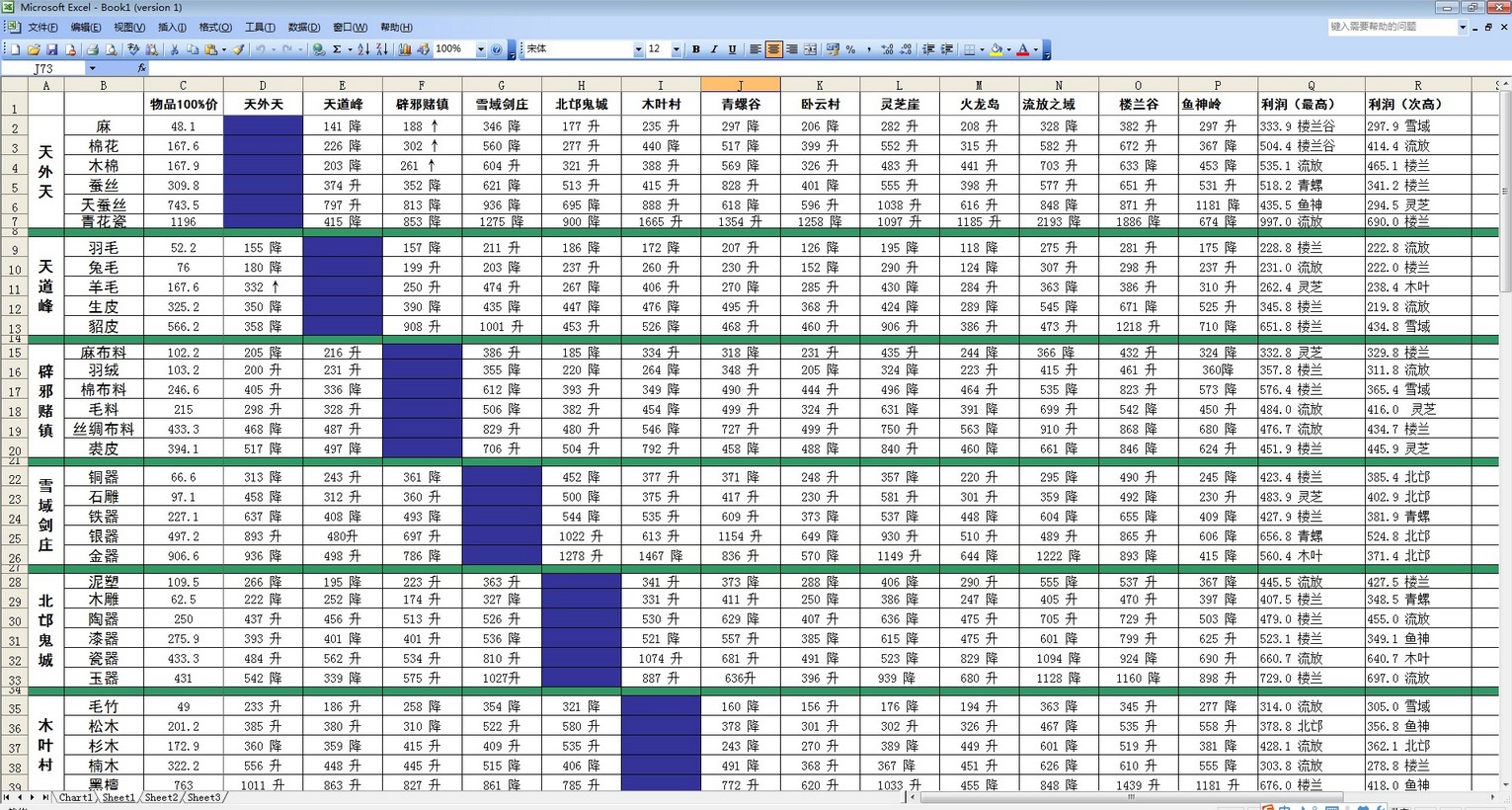Run spelling check icon
Image resolution: width=1512 pixels, height=810 pixels.
pos(133,49)
